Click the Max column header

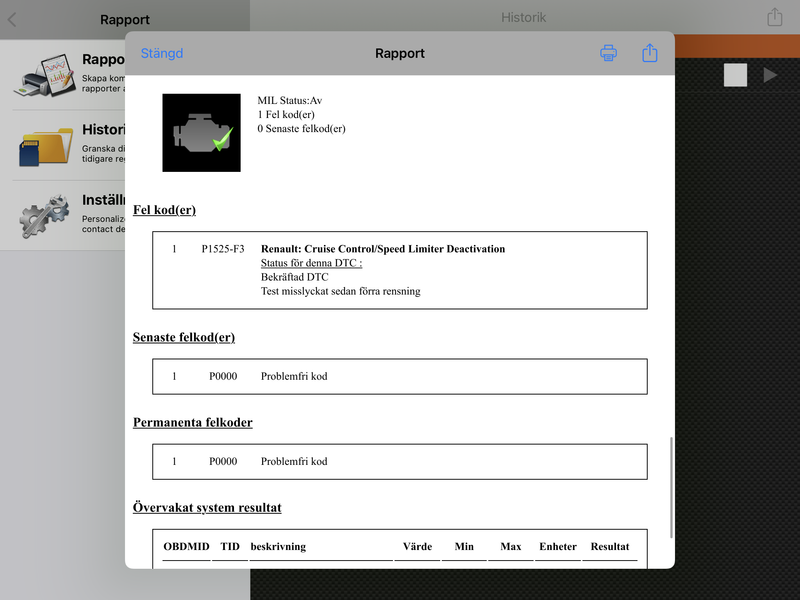511,546
